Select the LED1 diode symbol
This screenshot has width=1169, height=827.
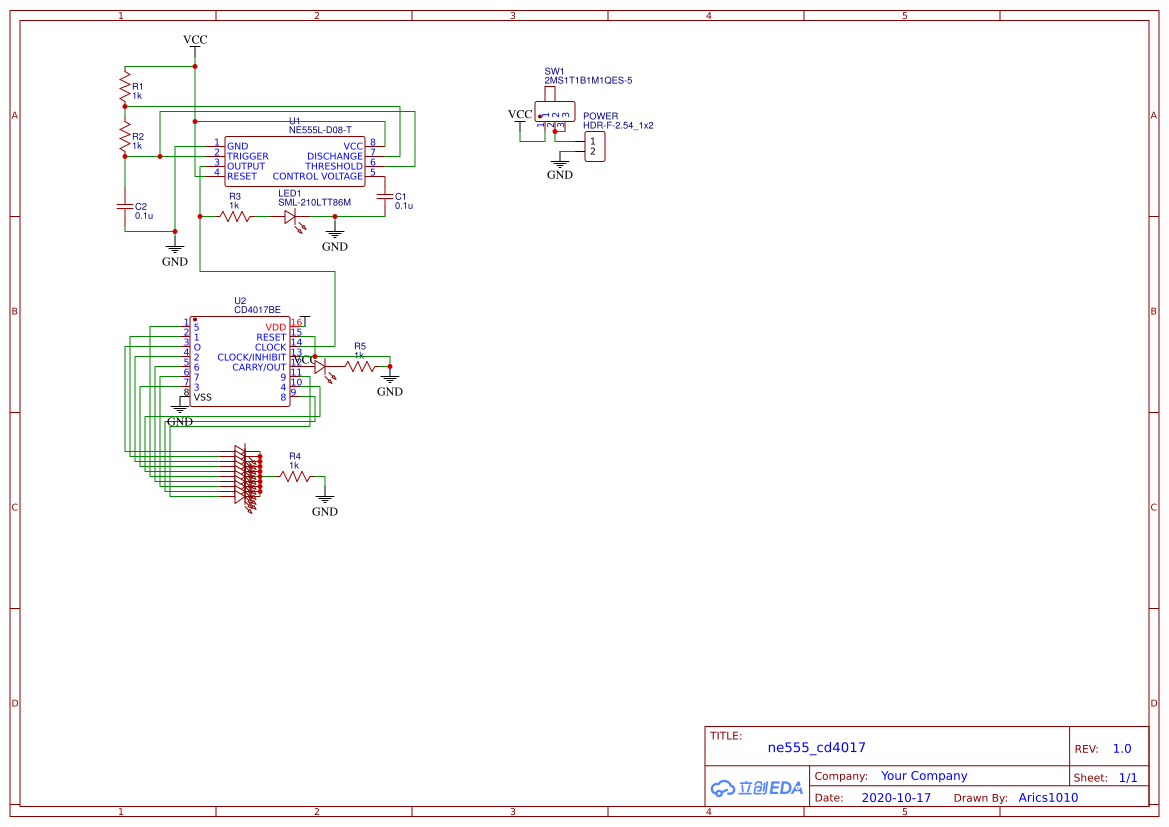click(x=294, y=220)
